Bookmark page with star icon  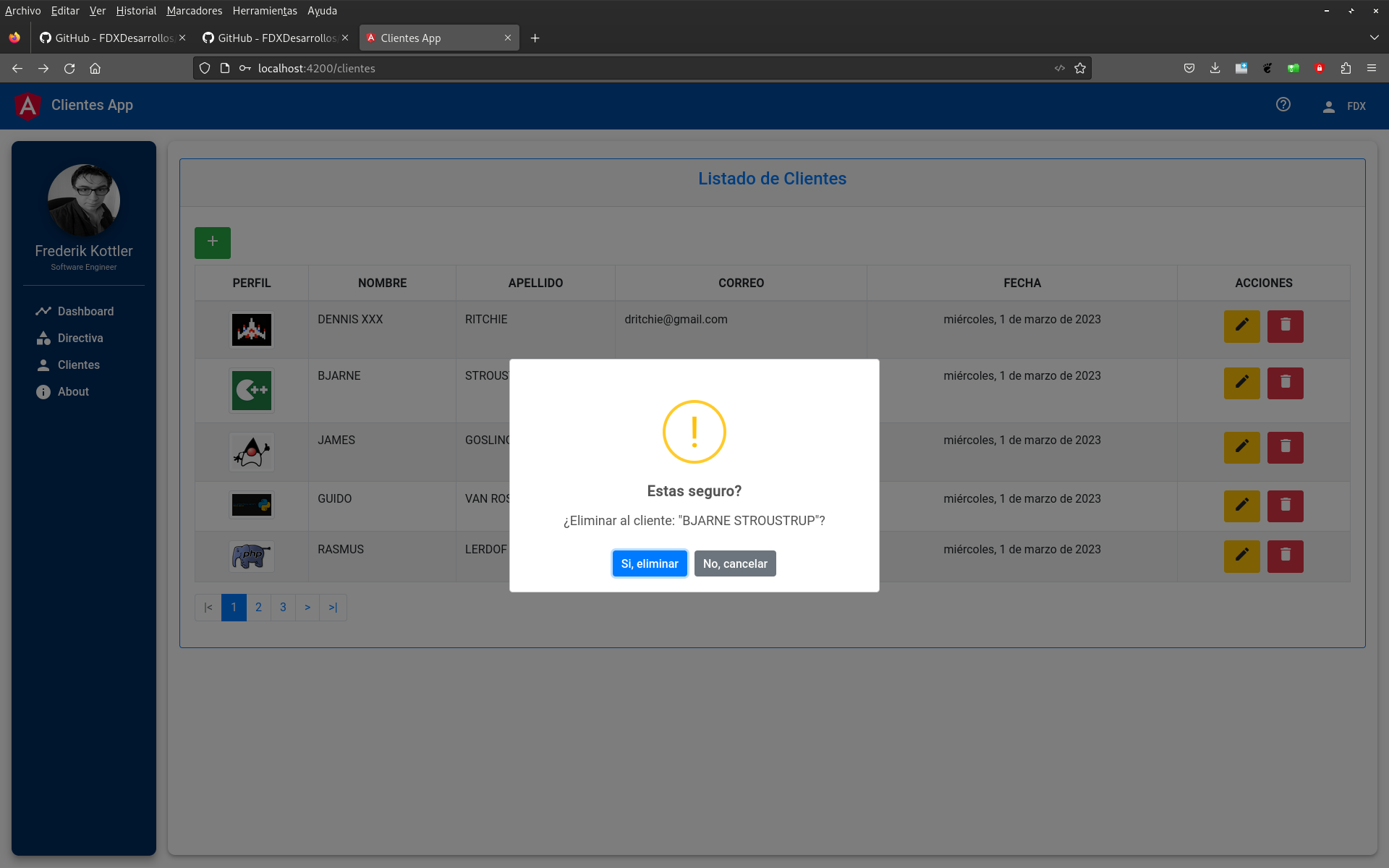coord(1080,68)
